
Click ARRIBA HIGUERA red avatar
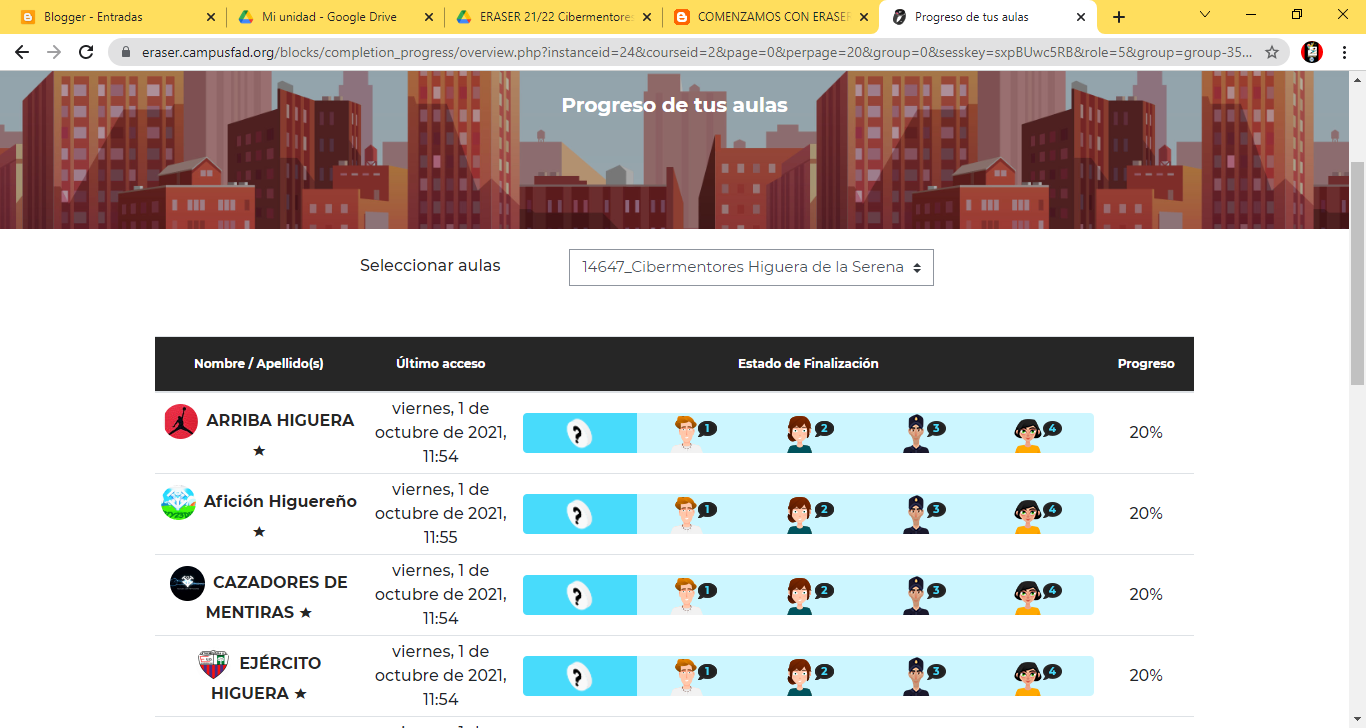coord(181,421)
